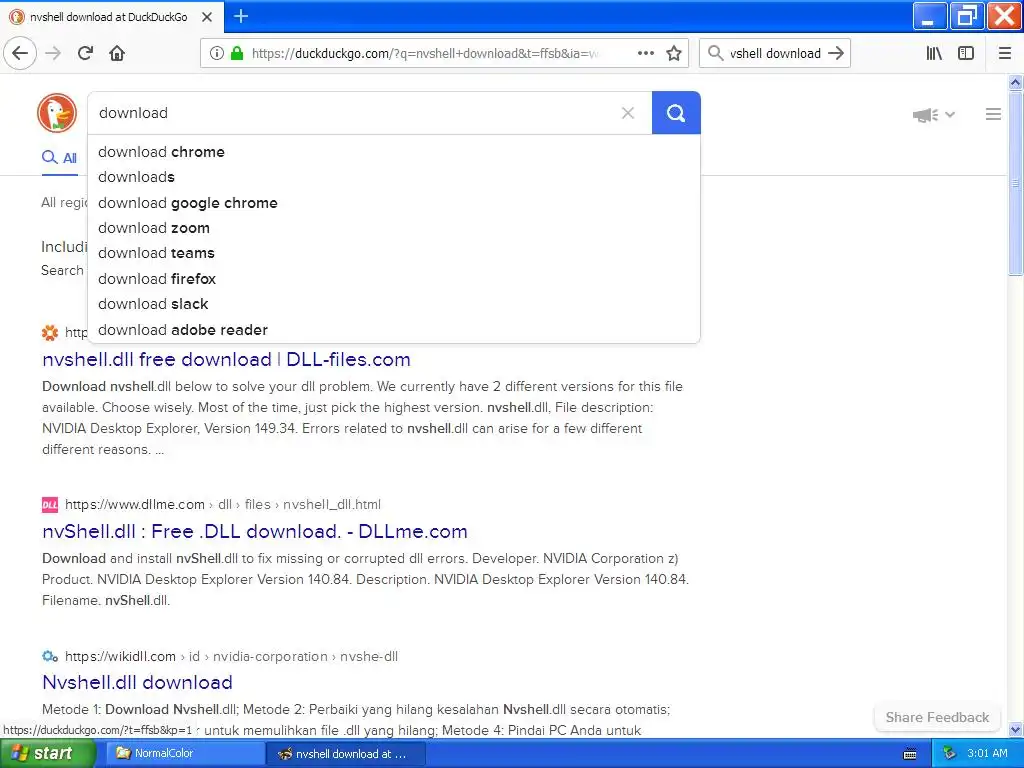
Task: Toggle the sidebar view icon
Action: tap(966, 53)
